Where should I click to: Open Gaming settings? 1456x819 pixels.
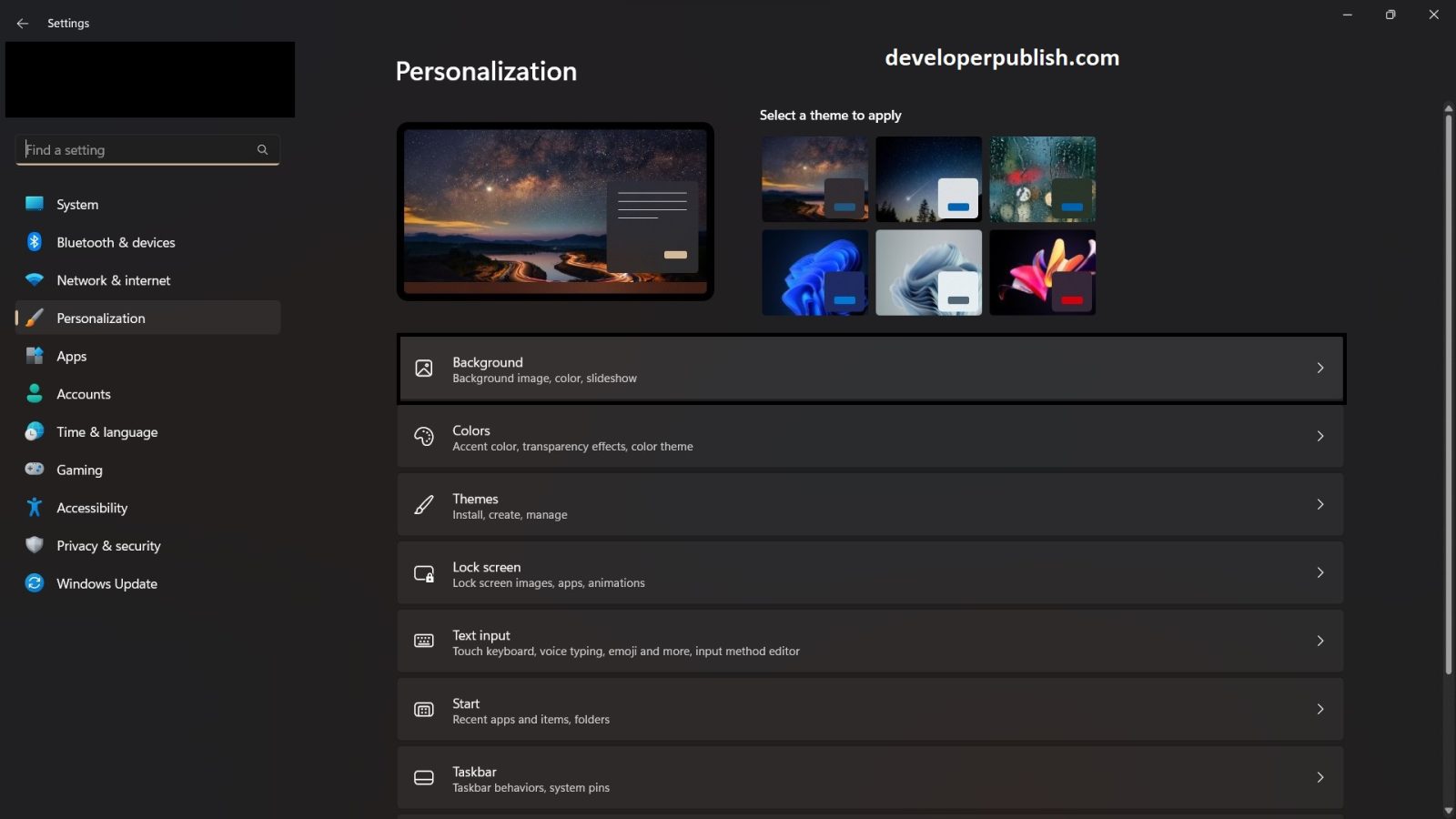[80, 470]
